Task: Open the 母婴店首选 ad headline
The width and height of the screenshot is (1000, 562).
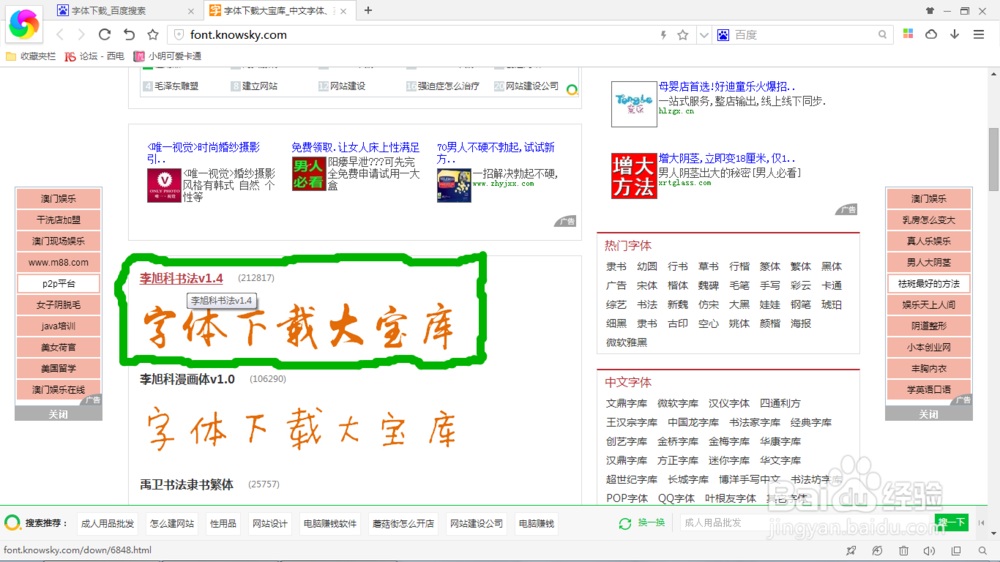Action: pos(727,86)
